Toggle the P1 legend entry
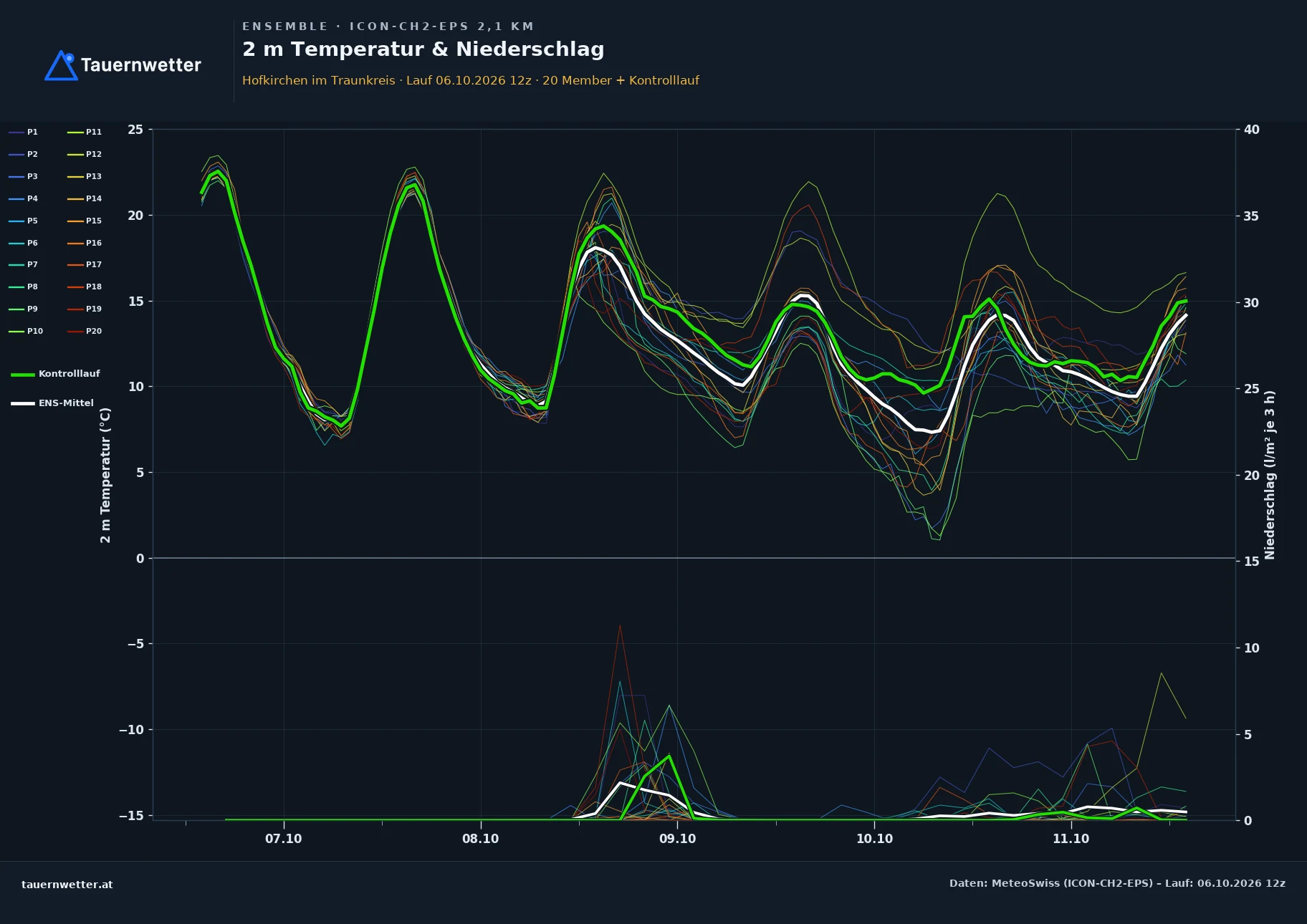Screen dimensions: 1307x924 23,132
